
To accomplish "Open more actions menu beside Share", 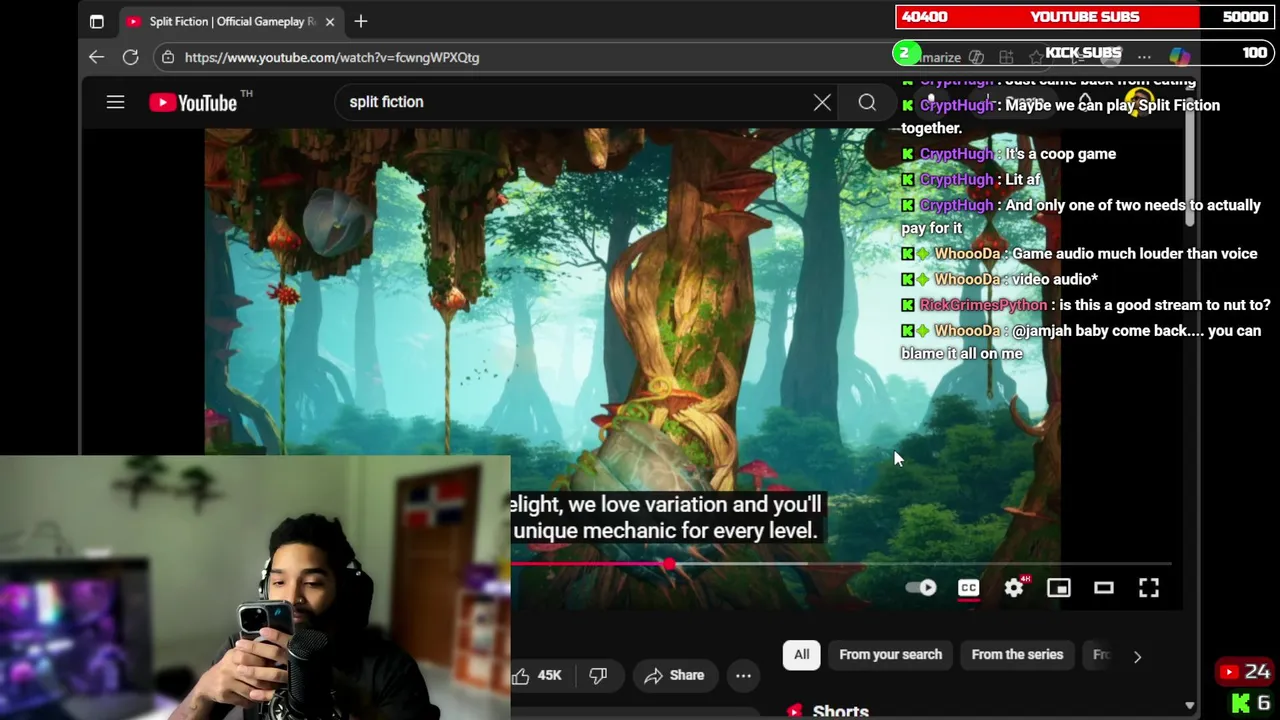I will (x=743, y=676).
